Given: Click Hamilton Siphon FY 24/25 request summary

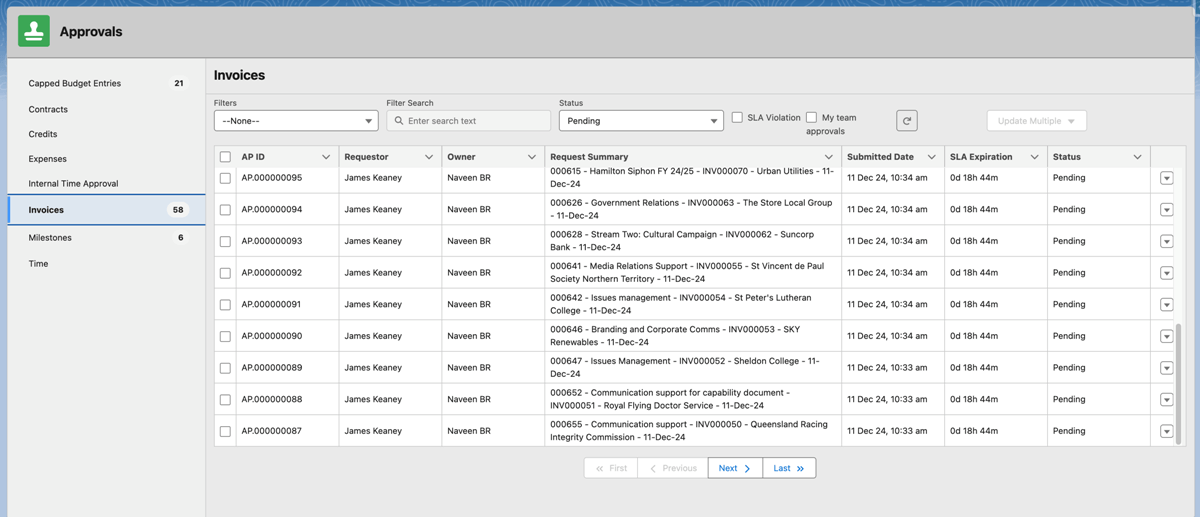Looking at the screenshot, I should tap(692, 178).
